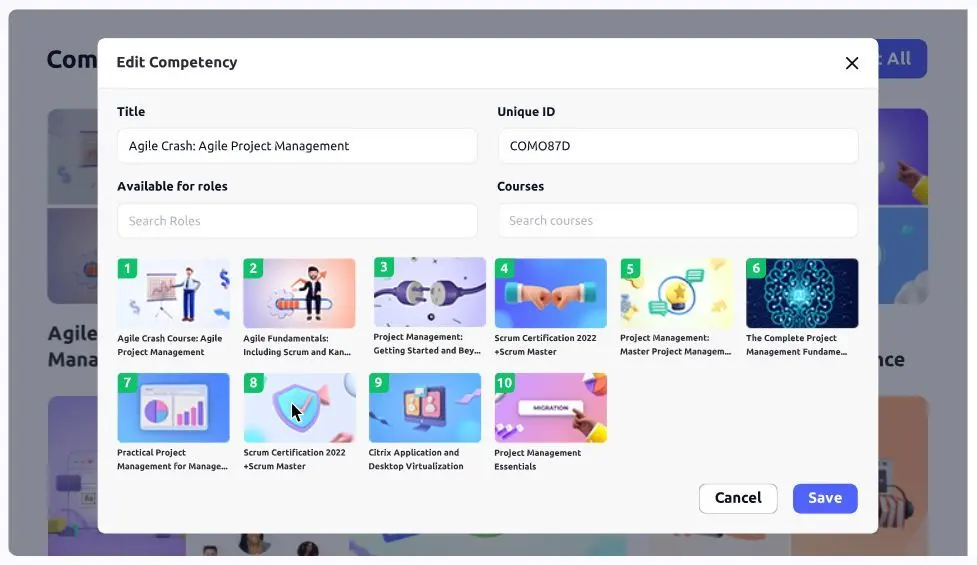The image size is (977, 565).
Task: Select course 3 Project Management Getting Started thumbnail
Action: (429, 292)
